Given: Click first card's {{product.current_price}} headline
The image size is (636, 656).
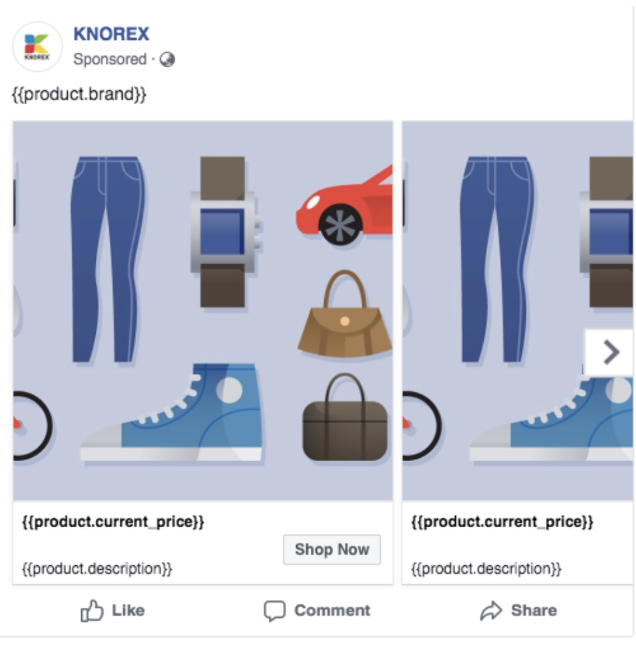Looking at the screenshot, I should click(x=113, y=522).
